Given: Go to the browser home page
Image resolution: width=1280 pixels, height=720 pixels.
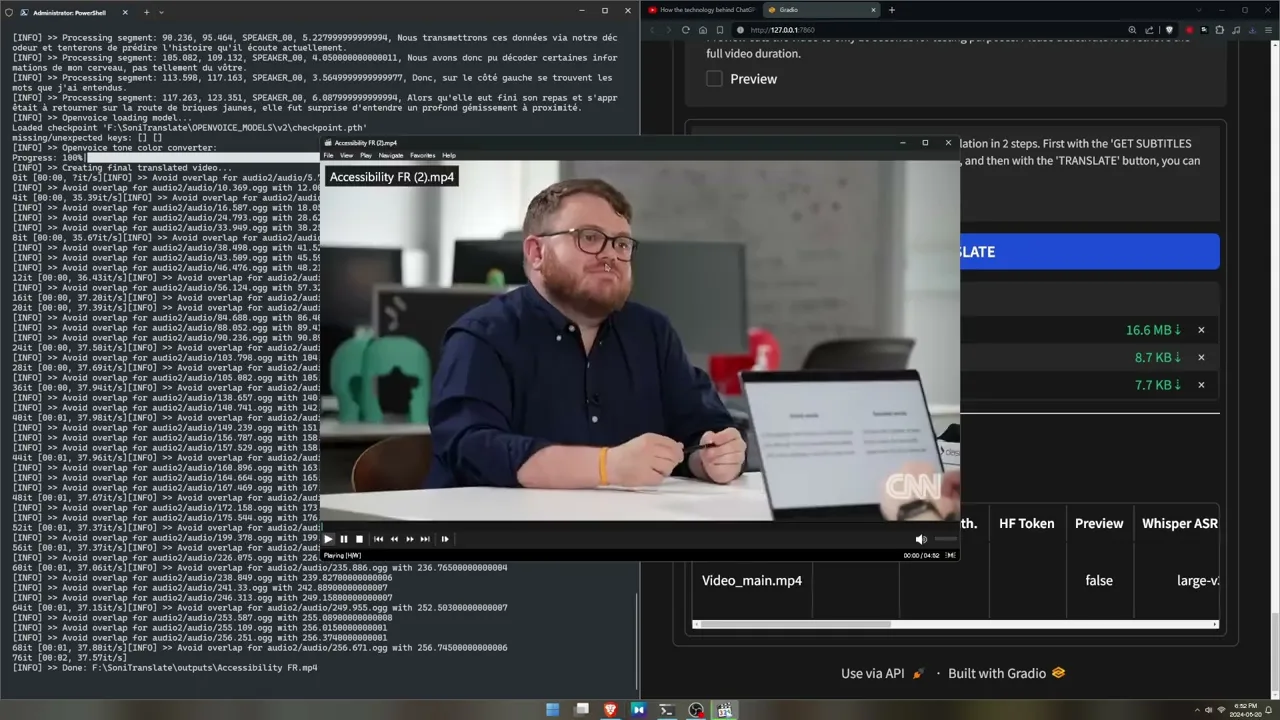Looking at the screenshot, I should click(703, 30).
